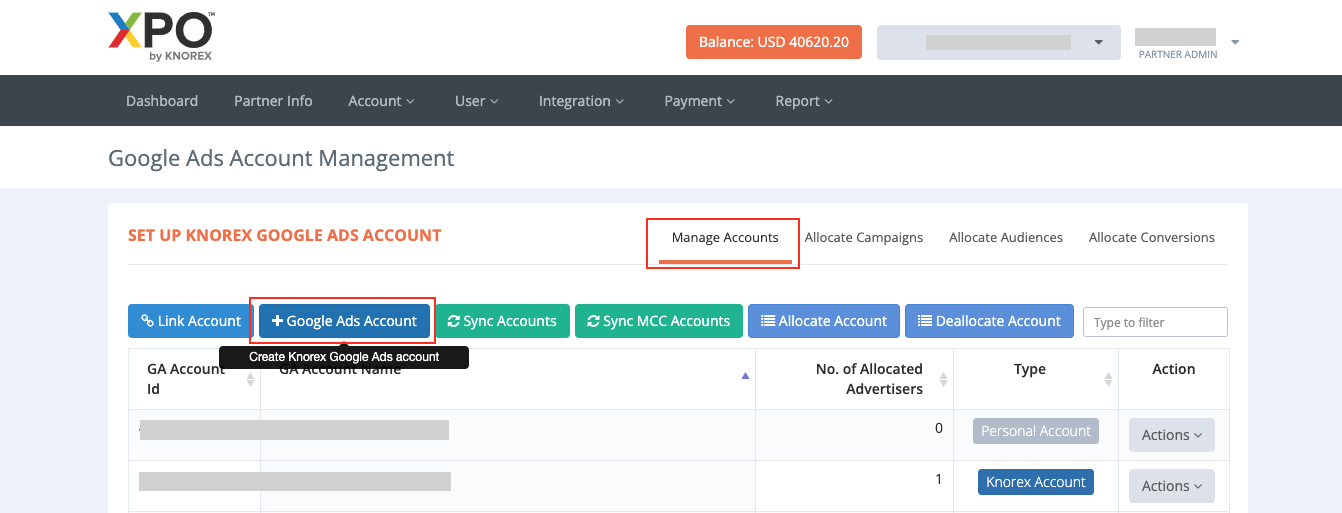
Task: Click the Link Account button
Action: pos(190,321)
